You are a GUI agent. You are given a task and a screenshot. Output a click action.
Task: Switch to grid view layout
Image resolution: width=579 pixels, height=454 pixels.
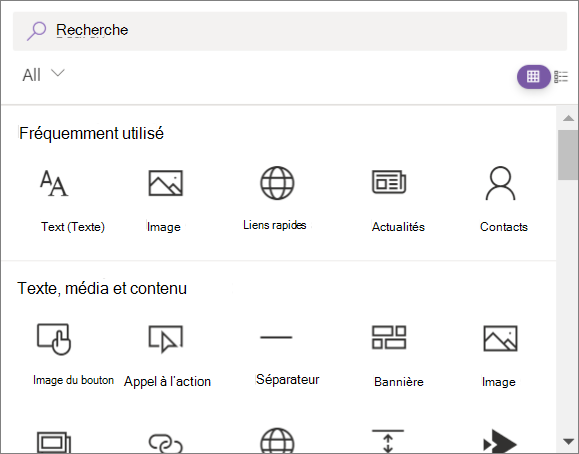point(533,77)
